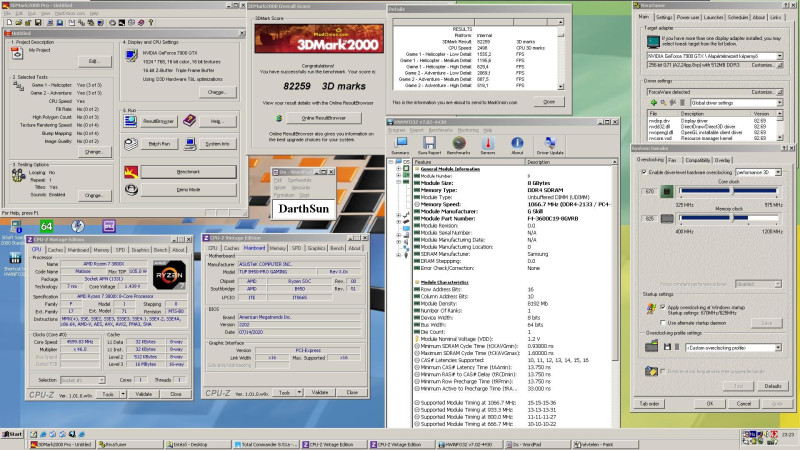Viewport: 800px width, 450px height.
Task: Click Edit button in Project Description
Action: (x=94, y=61)
